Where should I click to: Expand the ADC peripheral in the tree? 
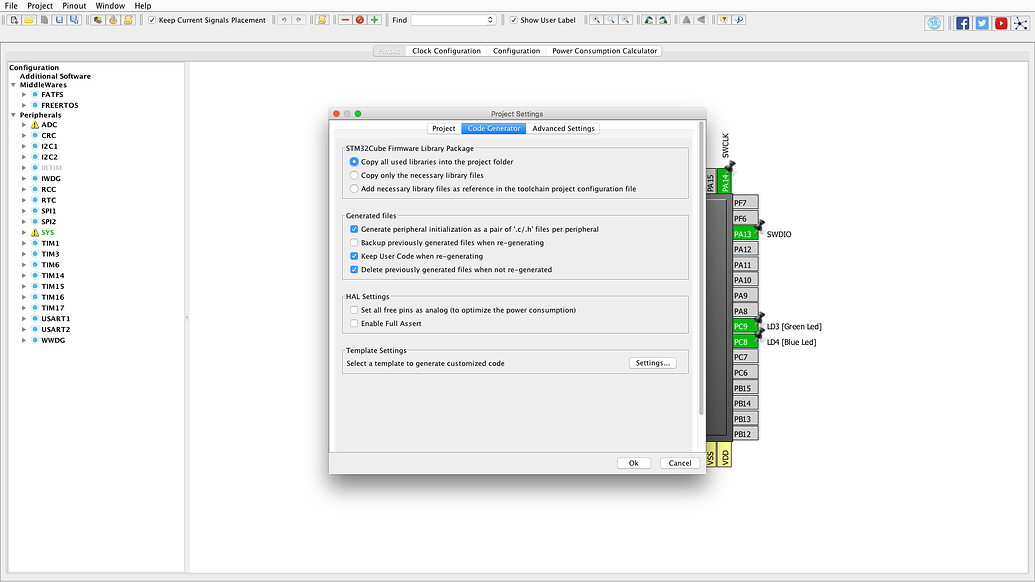click(x=24, y=125)
